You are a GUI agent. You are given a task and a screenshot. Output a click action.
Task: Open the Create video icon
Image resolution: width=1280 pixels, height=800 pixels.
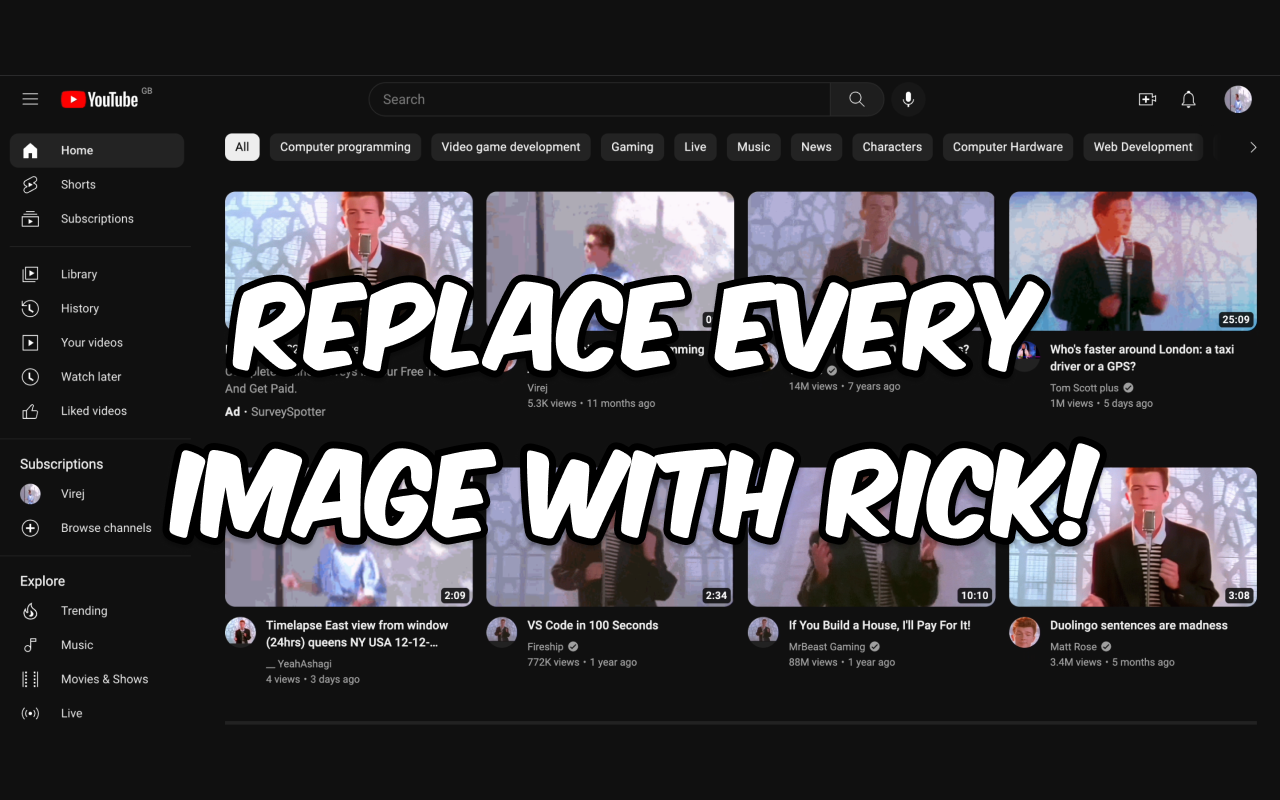coord(1147,99)
